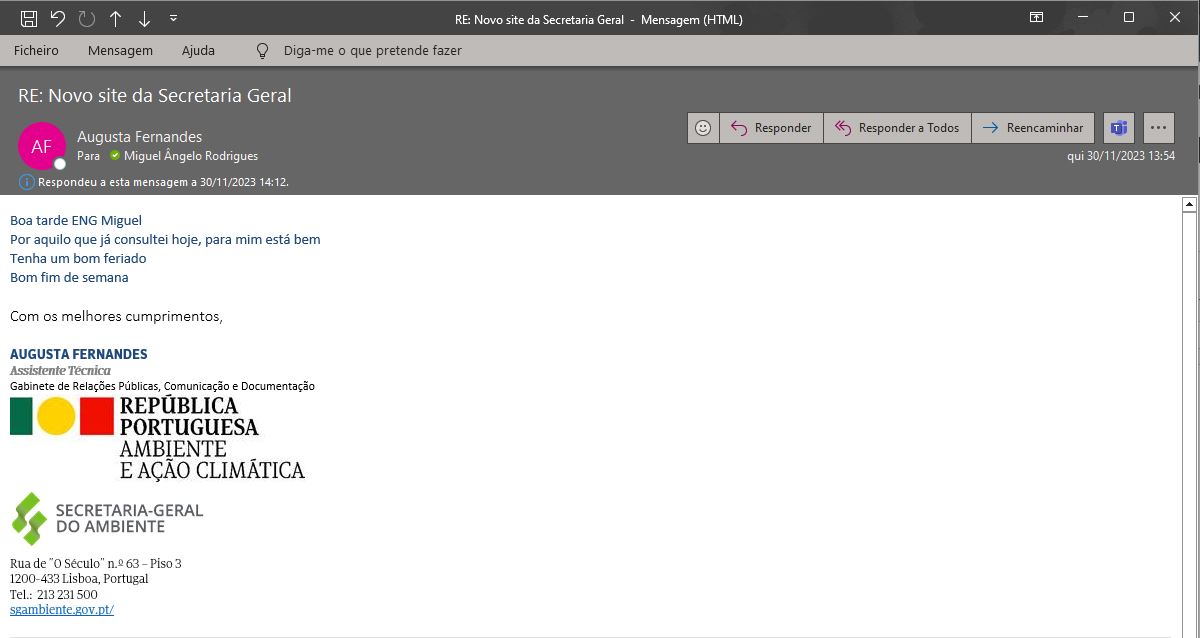The height and width of the screenshot is (638, 1200).
Task: Click the lightbulb icon beside Diga-me
Action: [263, 50]
